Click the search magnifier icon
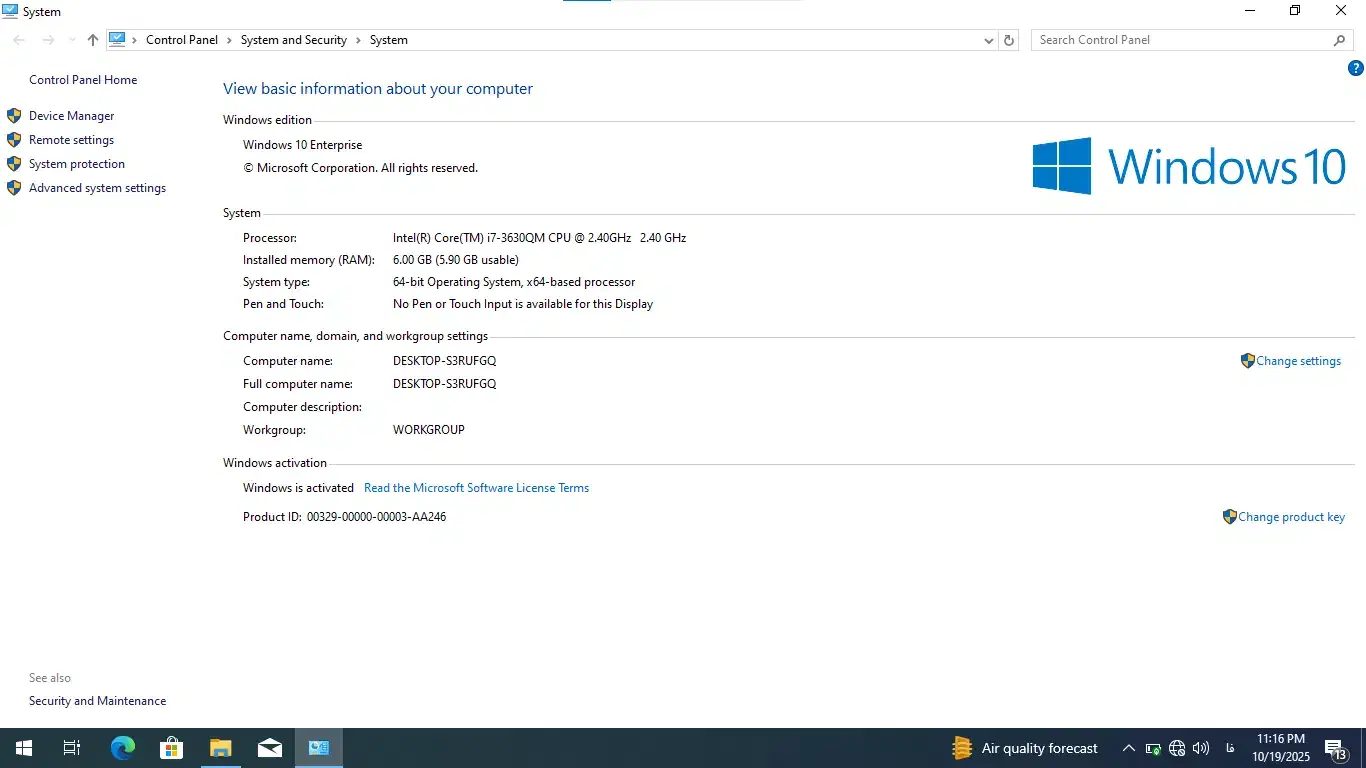 [x=1340, y=40]
